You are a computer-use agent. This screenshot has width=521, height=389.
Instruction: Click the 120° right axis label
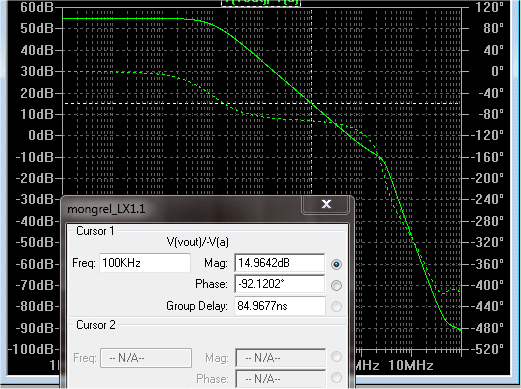pos(489,7)
